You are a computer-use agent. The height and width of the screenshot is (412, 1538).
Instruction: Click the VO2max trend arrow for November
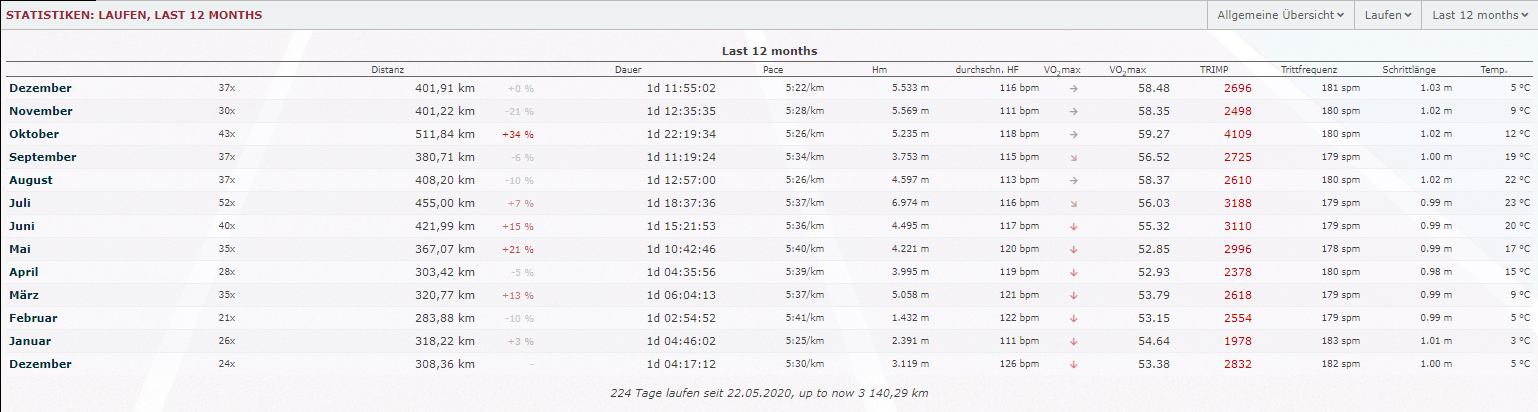coord(1073,111)
